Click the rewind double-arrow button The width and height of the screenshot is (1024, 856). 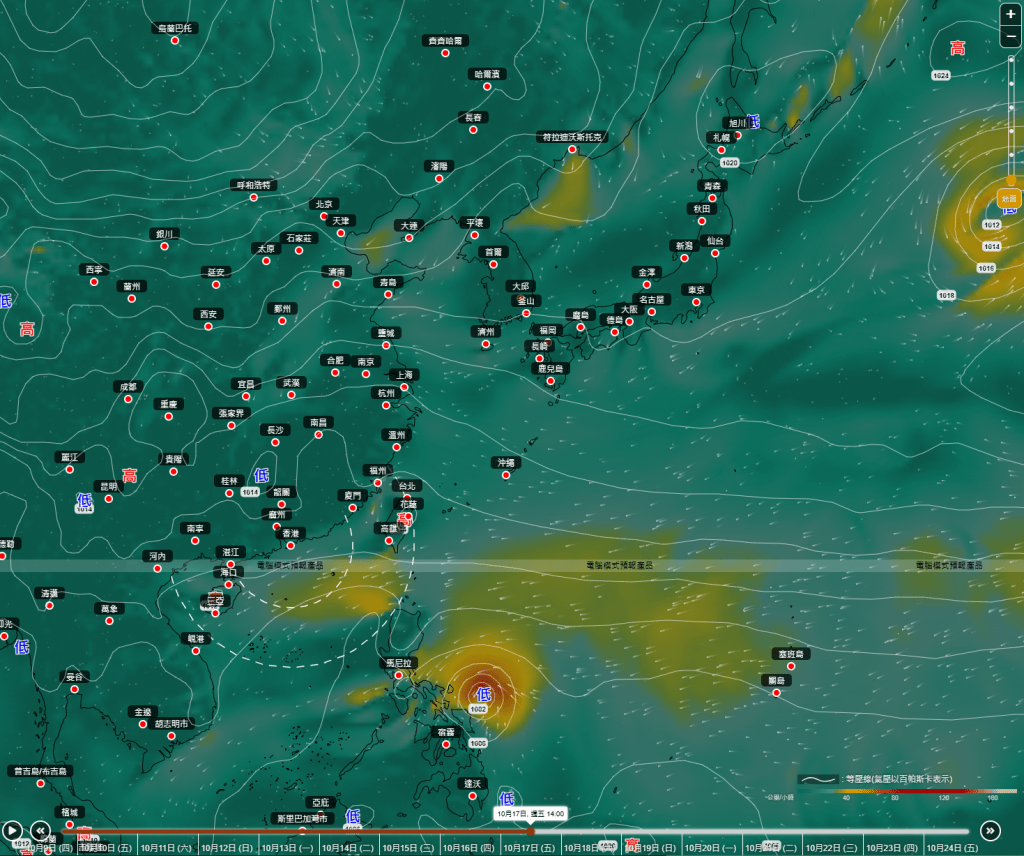coord(40,830)
